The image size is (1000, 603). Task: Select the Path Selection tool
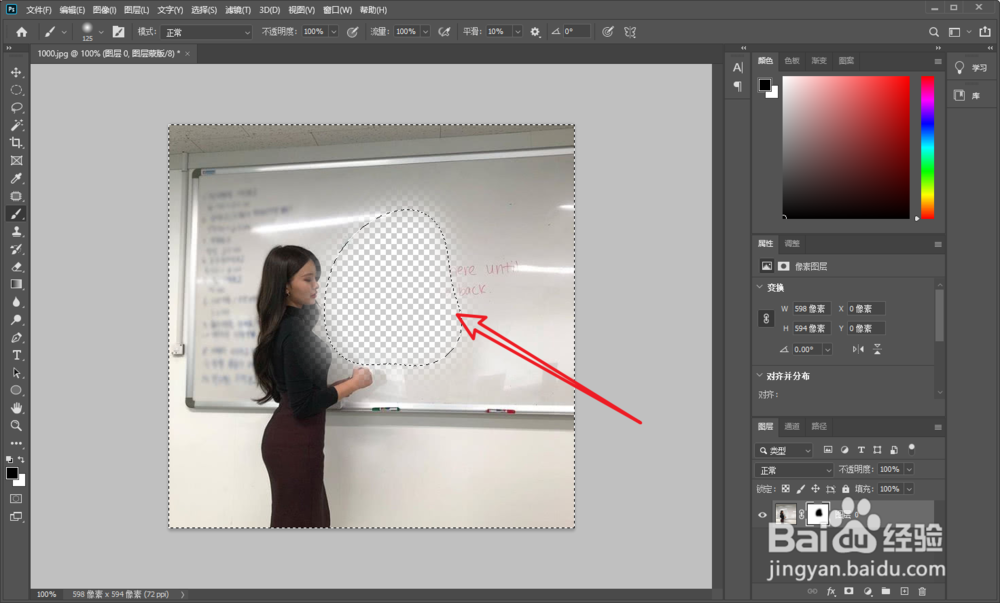pyautogui.click(x=17, y=373)
